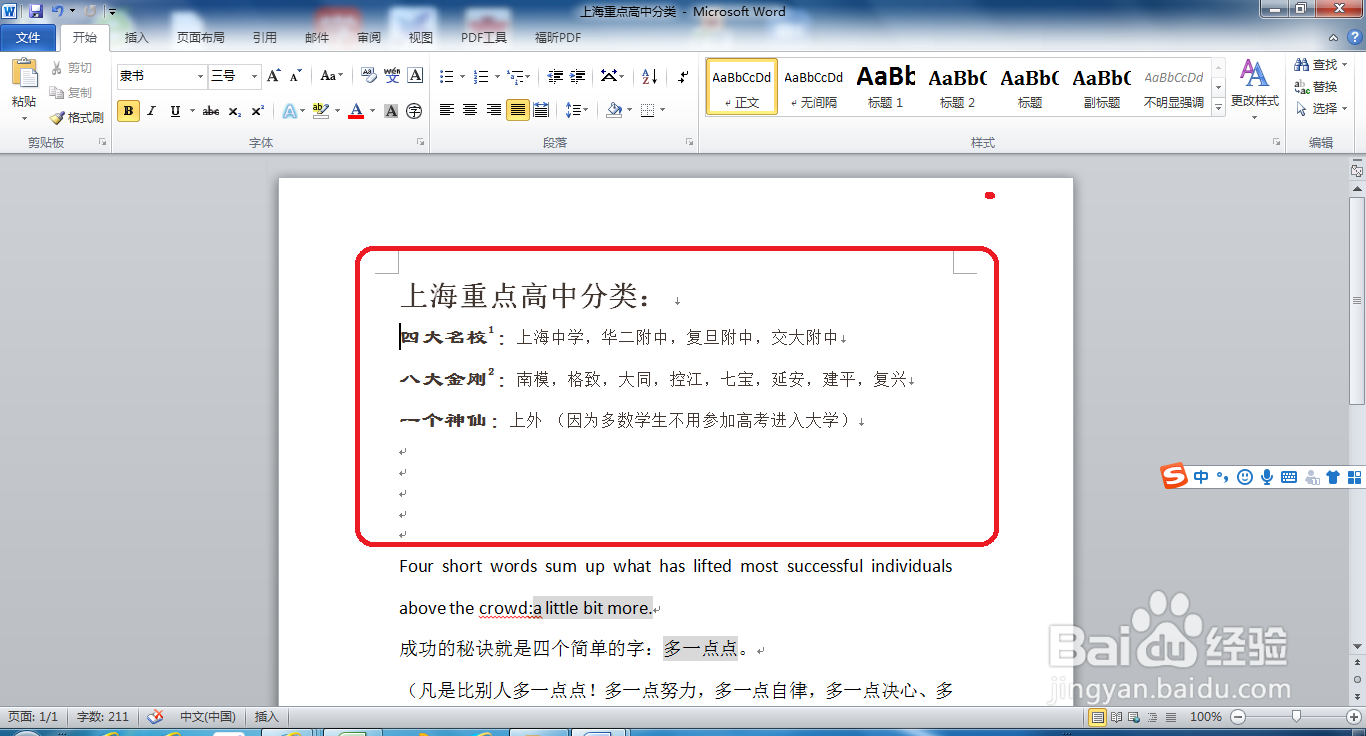The height and width of the screenshot is (736, 1366).
Task: Apply the Heading 2 (标题 2) style
Action: point(957,87)
